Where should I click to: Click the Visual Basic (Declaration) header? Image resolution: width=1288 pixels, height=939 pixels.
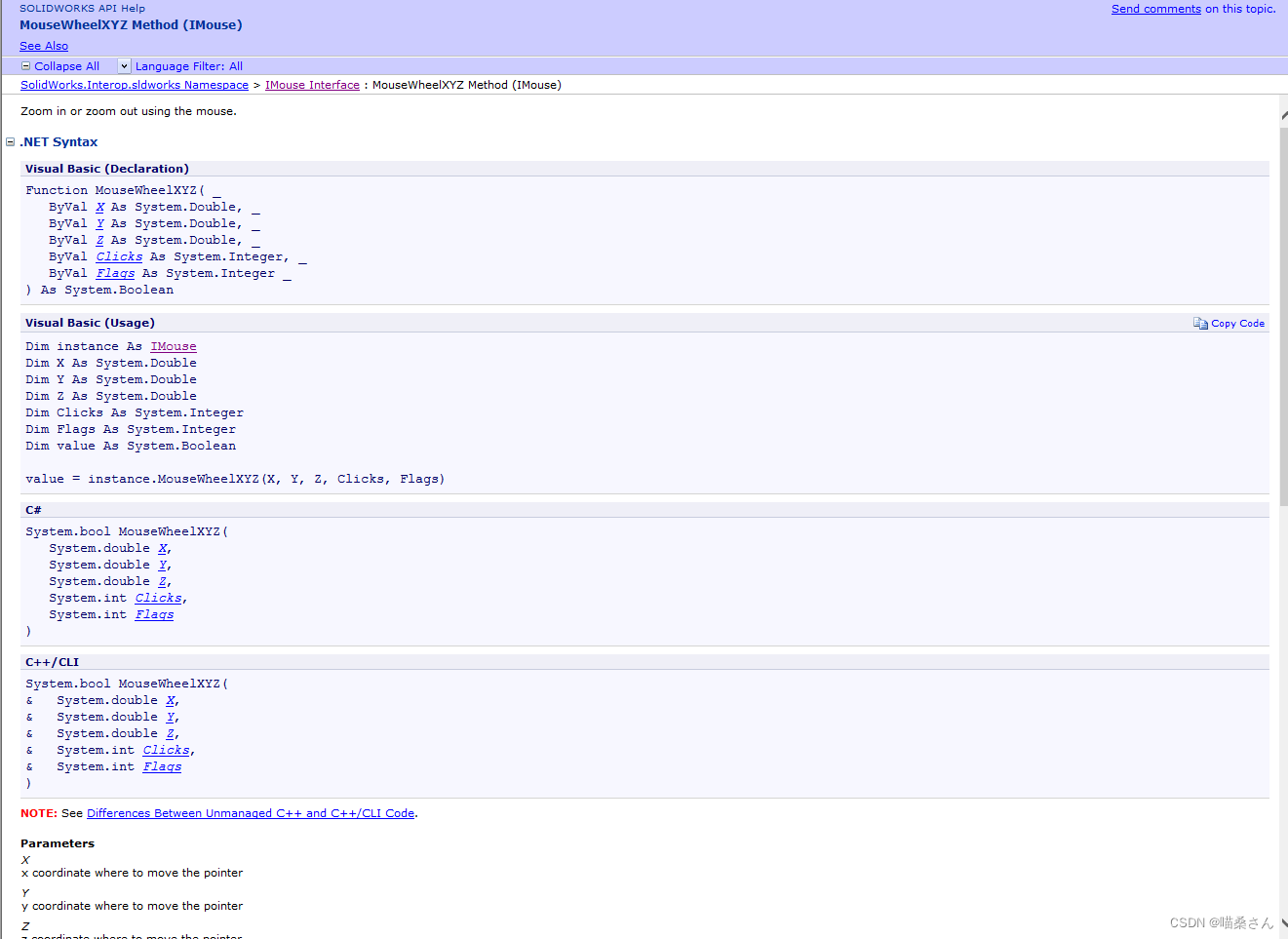point(107,169)
